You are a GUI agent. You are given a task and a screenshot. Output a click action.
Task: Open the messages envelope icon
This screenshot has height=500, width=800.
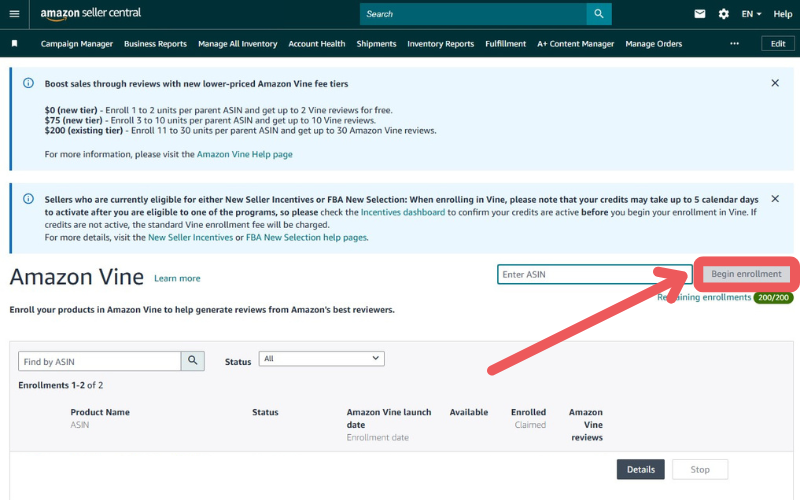[699, 14]
